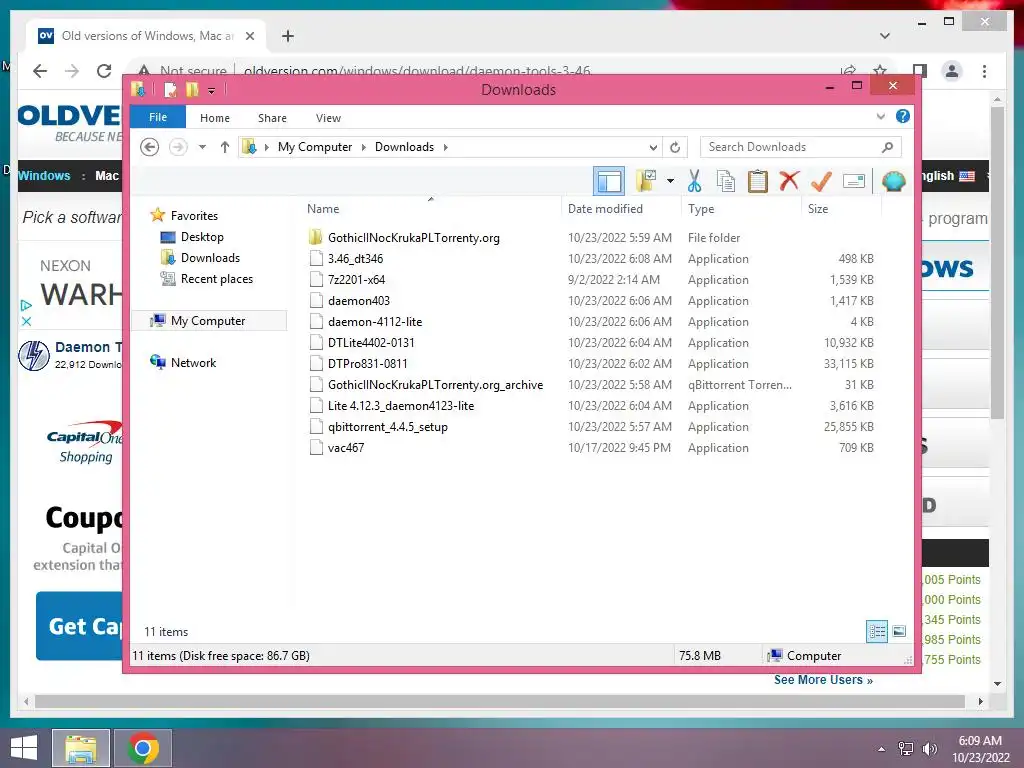1024x768 pixels.
Task: Open the File tab
Action: click(x=157, y=117)
